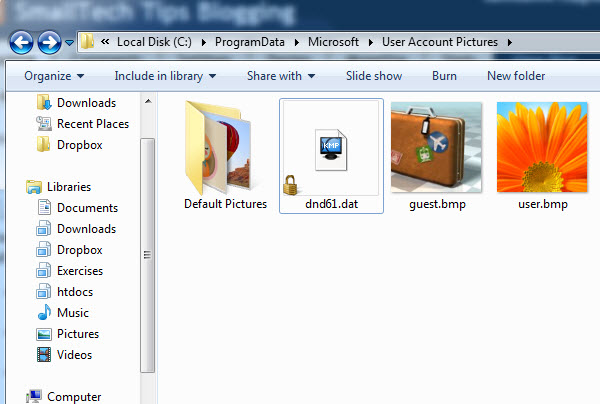Click the Dropbox library icon
The width and height of the screenshot is (600, 404).
(x=44, y=249)
